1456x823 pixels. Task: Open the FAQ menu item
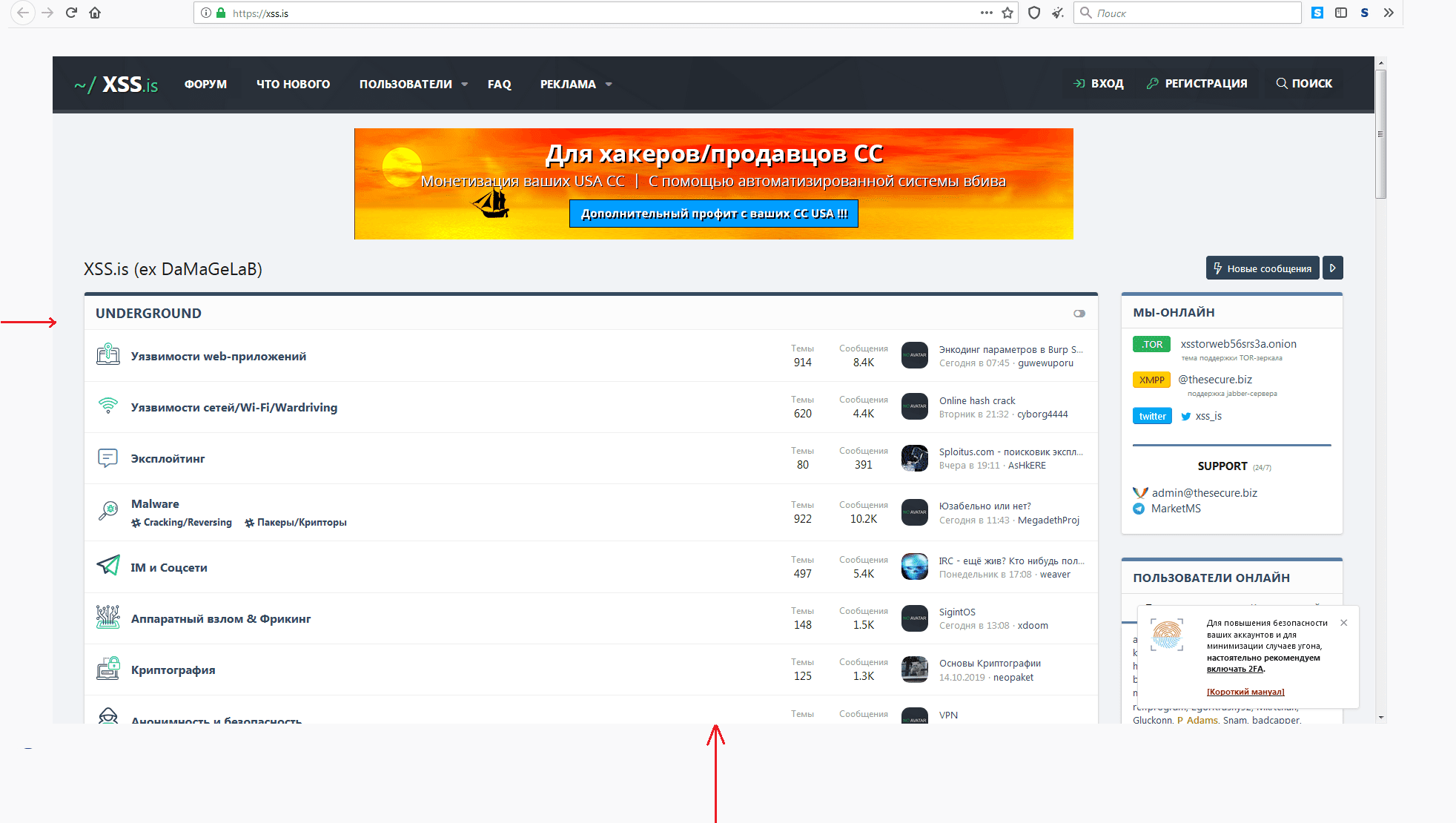pyautogui.click(x=499, y=85)
